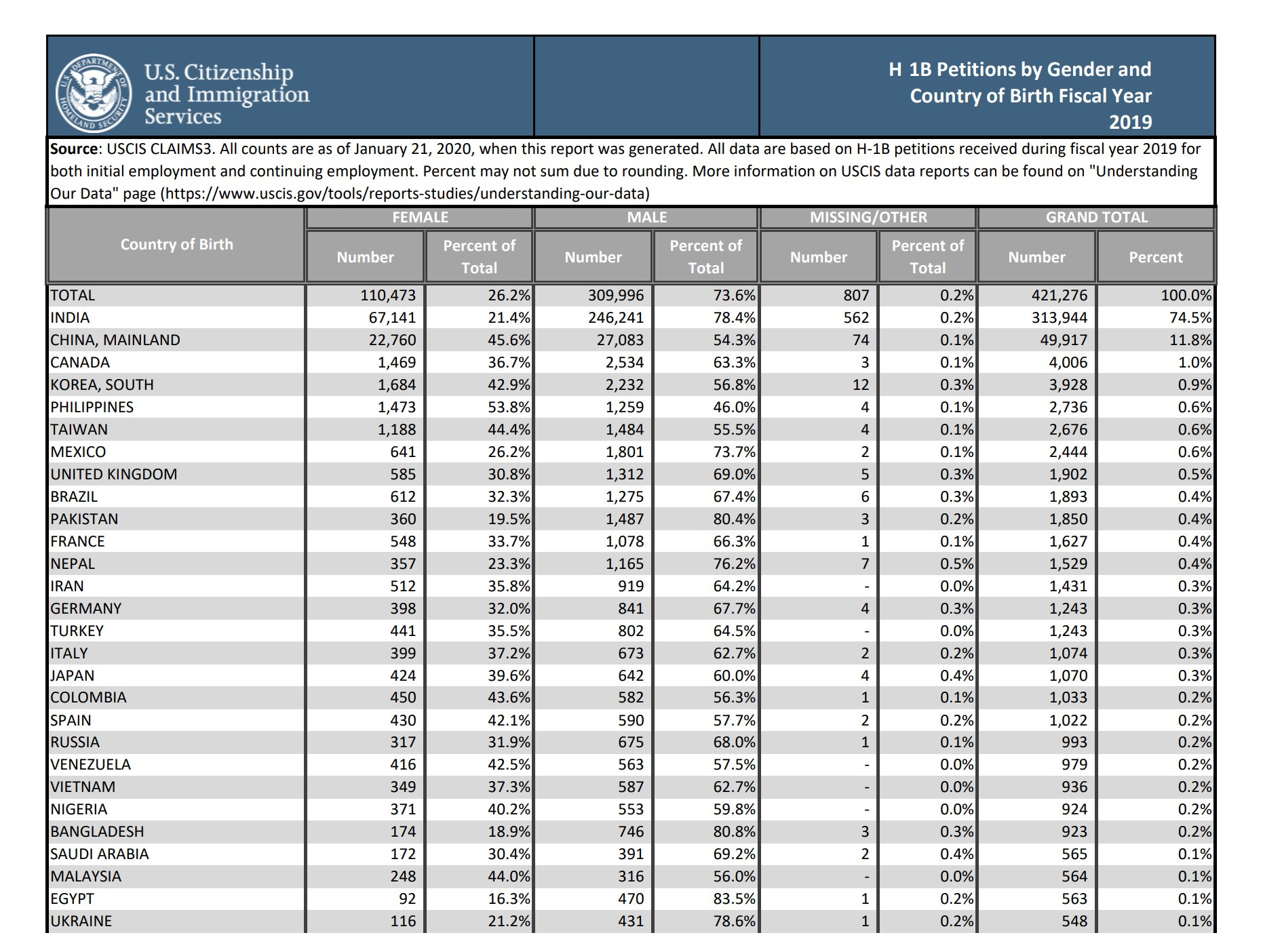The width and height of the screenshot is (1263, 952).
Task: Select Egypt male percent 83.5%
Action: click(x=734, y=899)
